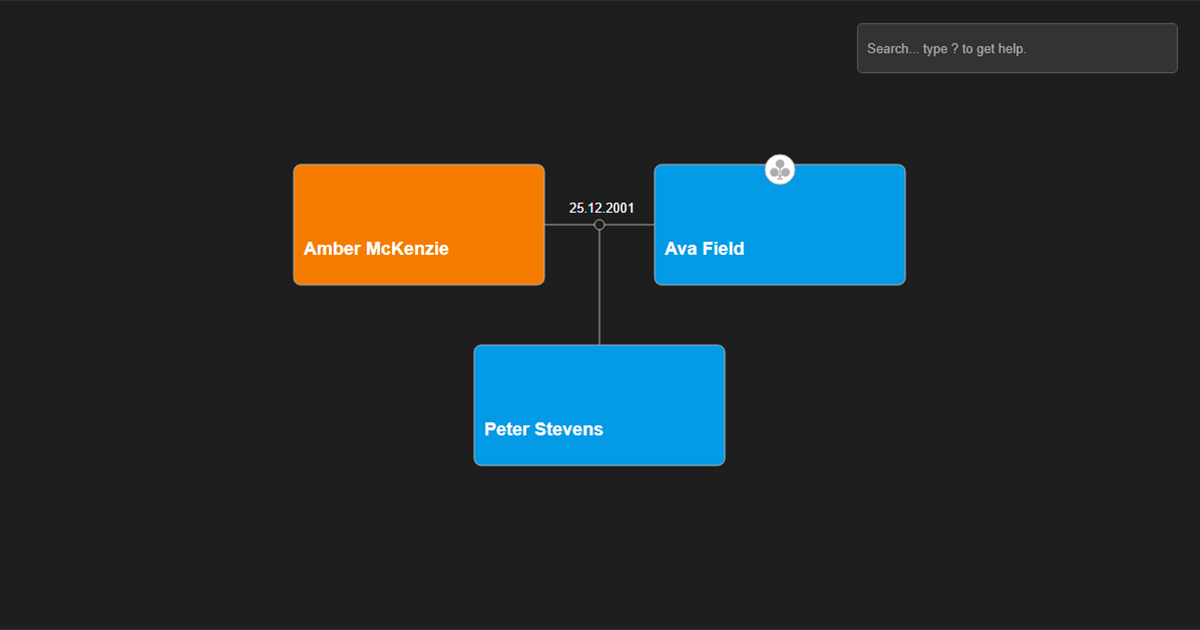Click the "Amber McKenzie" name label
Screen dimensions: 1200x630
click(x=375, y=249)
